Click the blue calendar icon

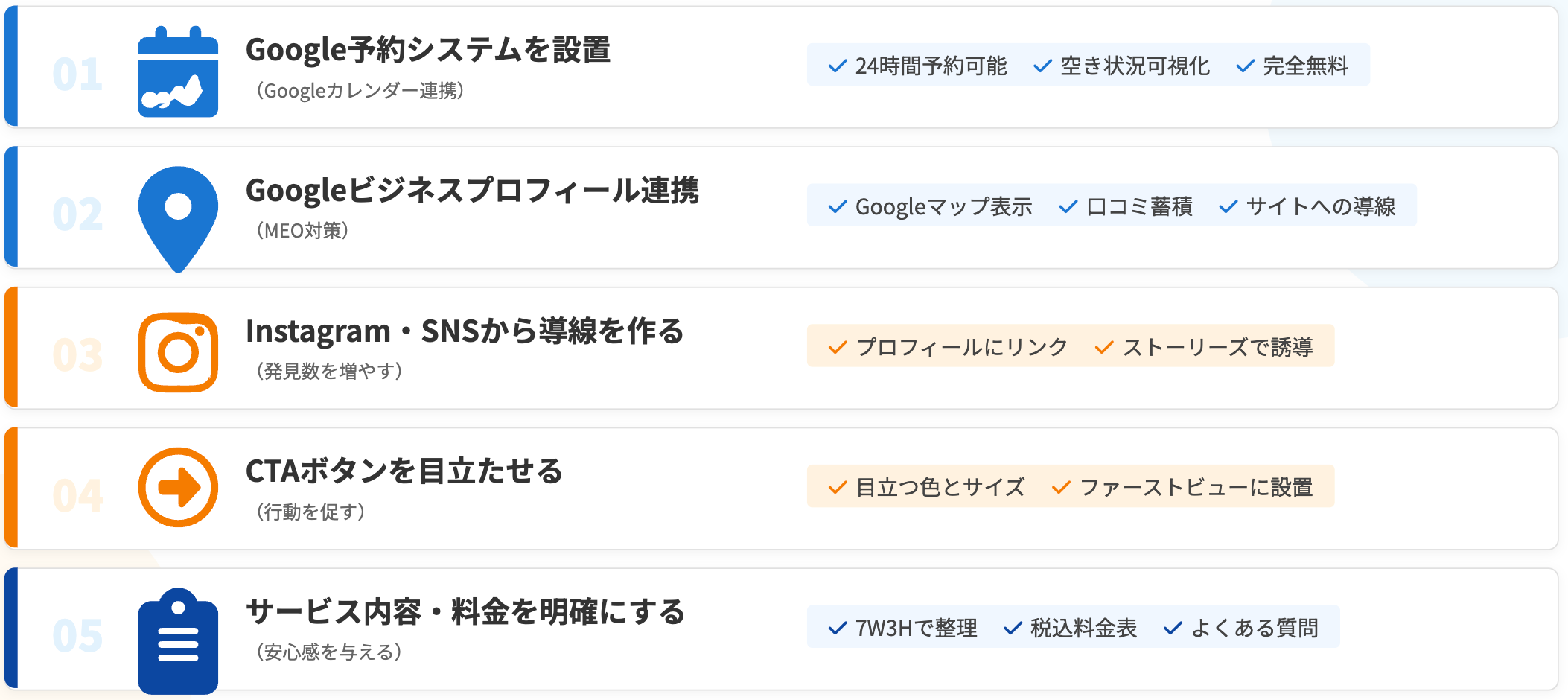tap(178, 72)
